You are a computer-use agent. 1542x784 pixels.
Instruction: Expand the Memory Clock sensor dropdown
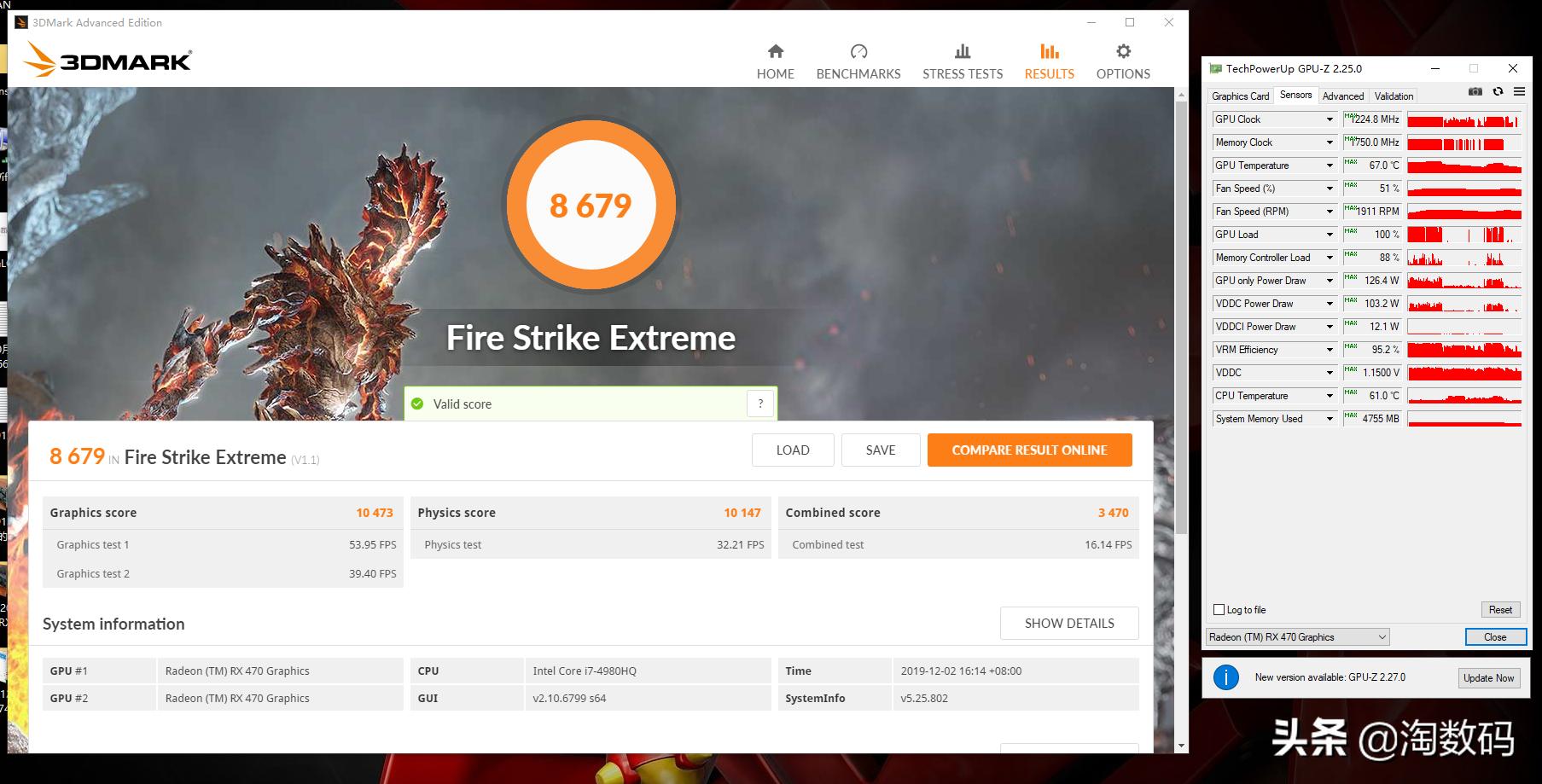coord(1330,142)
